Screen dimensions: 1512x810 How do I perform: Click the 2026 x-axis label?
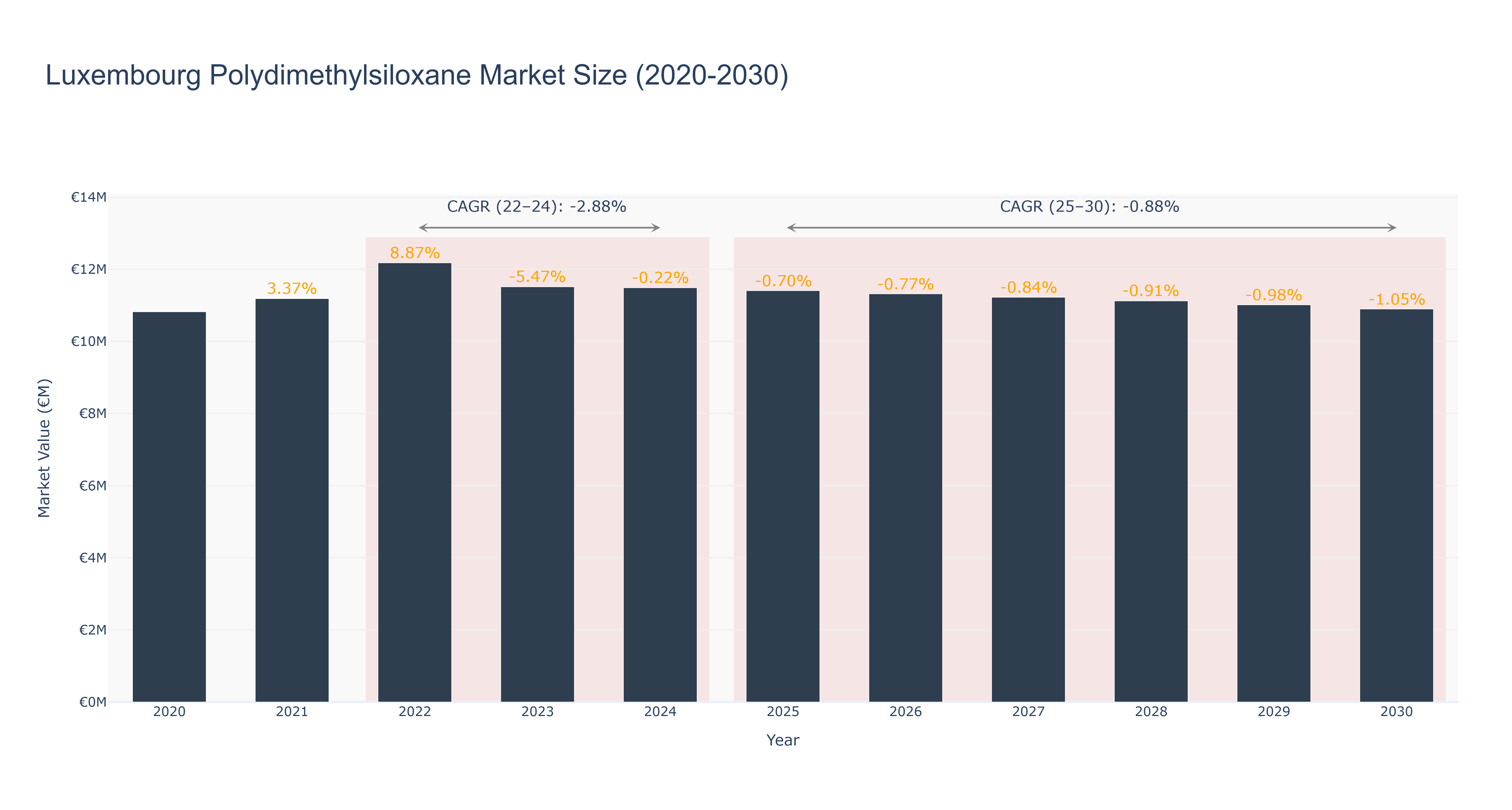tap(905, 712)
